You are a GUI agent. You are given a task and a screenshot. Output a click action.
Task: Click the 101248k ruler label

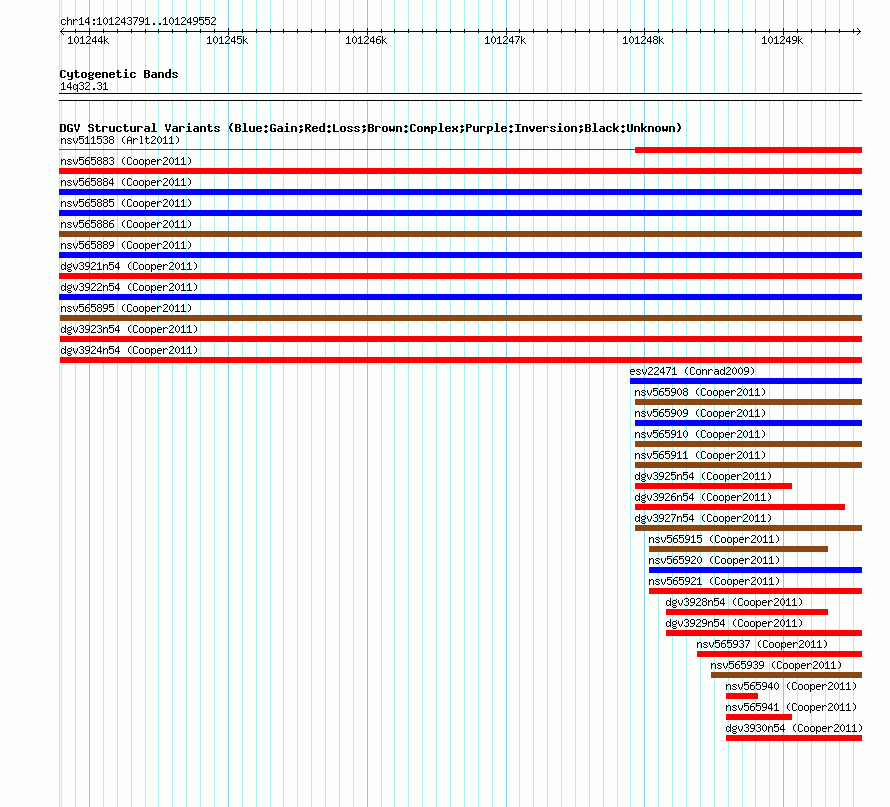(x=643, y=40)
